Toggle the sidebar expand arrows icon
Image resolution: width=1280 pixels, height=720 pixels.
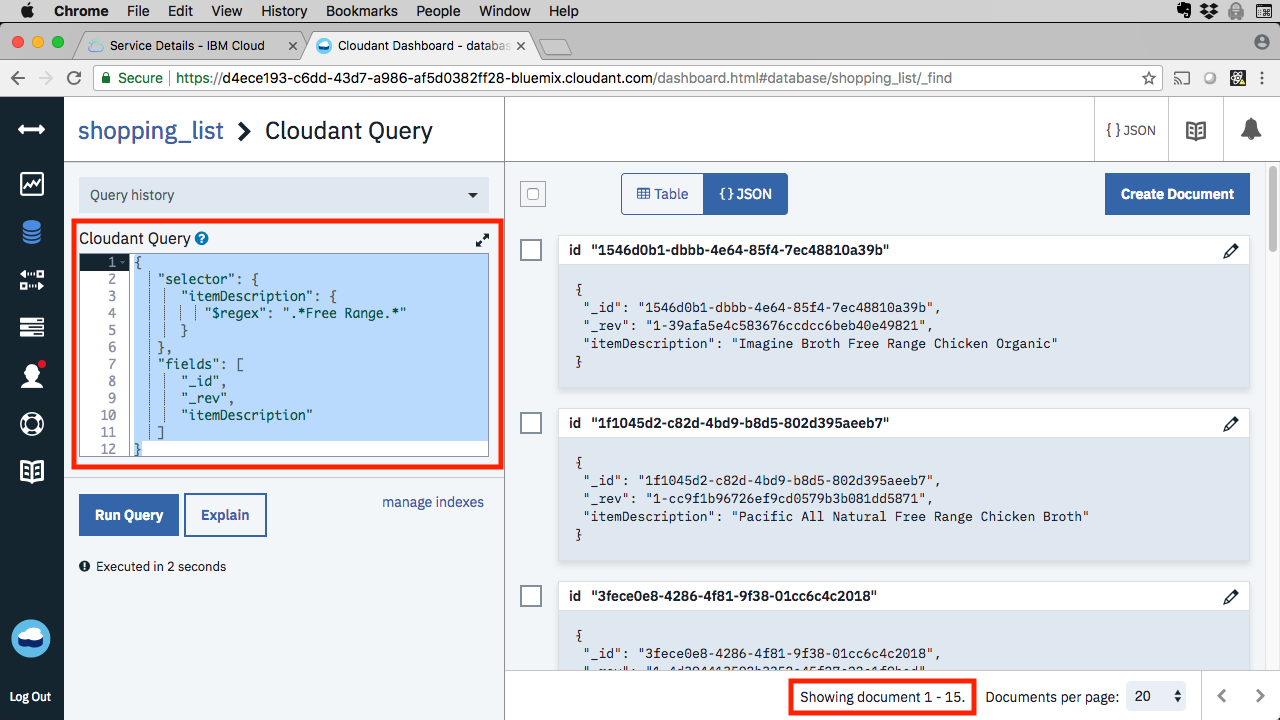[x=32, y=130]
